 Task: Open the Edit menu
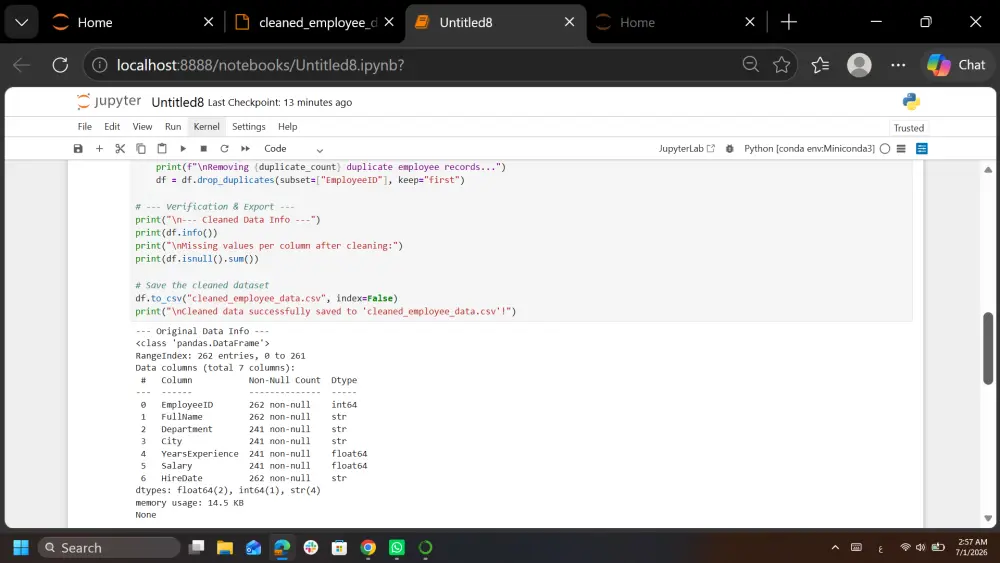pyautogui.click(x=112, y=126)
